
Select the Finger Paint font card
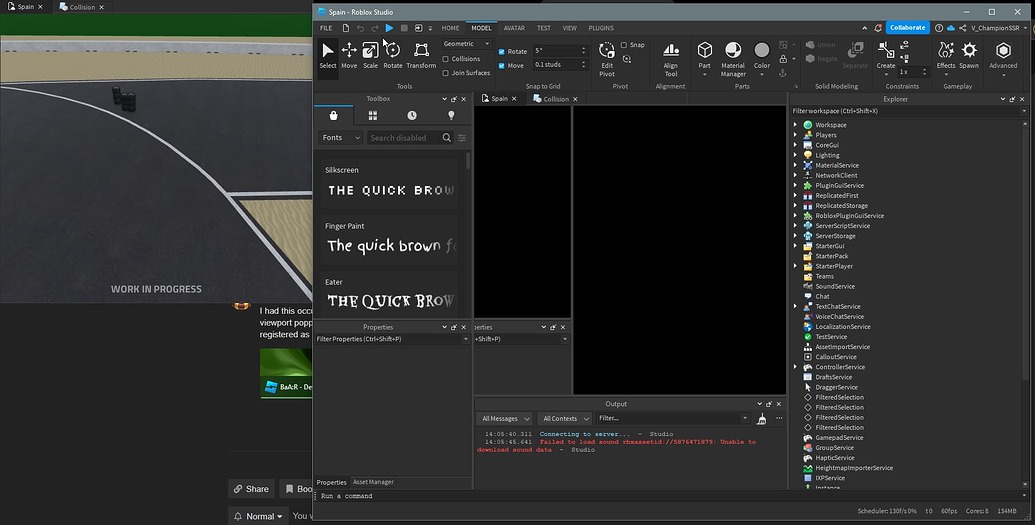[389, 239]
